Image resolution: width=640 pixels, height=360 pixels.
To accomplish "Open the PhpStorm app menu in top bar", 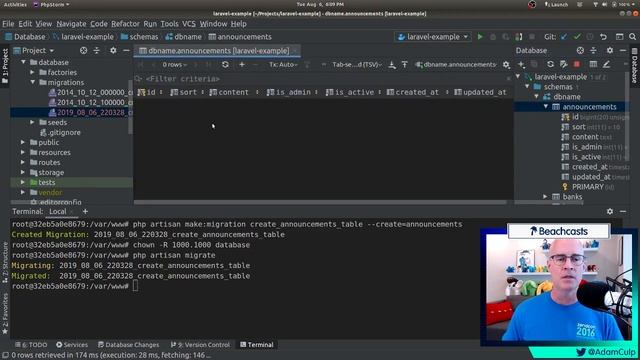I will 51,4.
